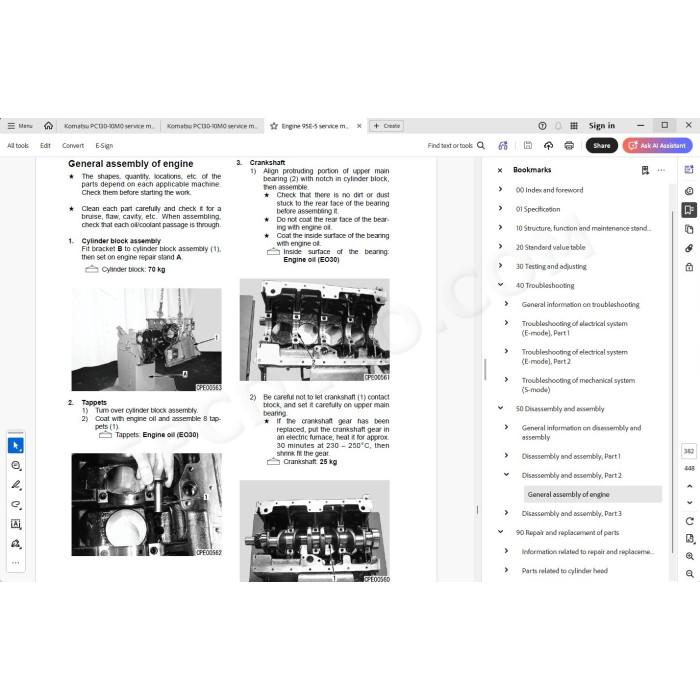Open the E-Sign menu
Screen dimensions: 700x700
[104, 146]
